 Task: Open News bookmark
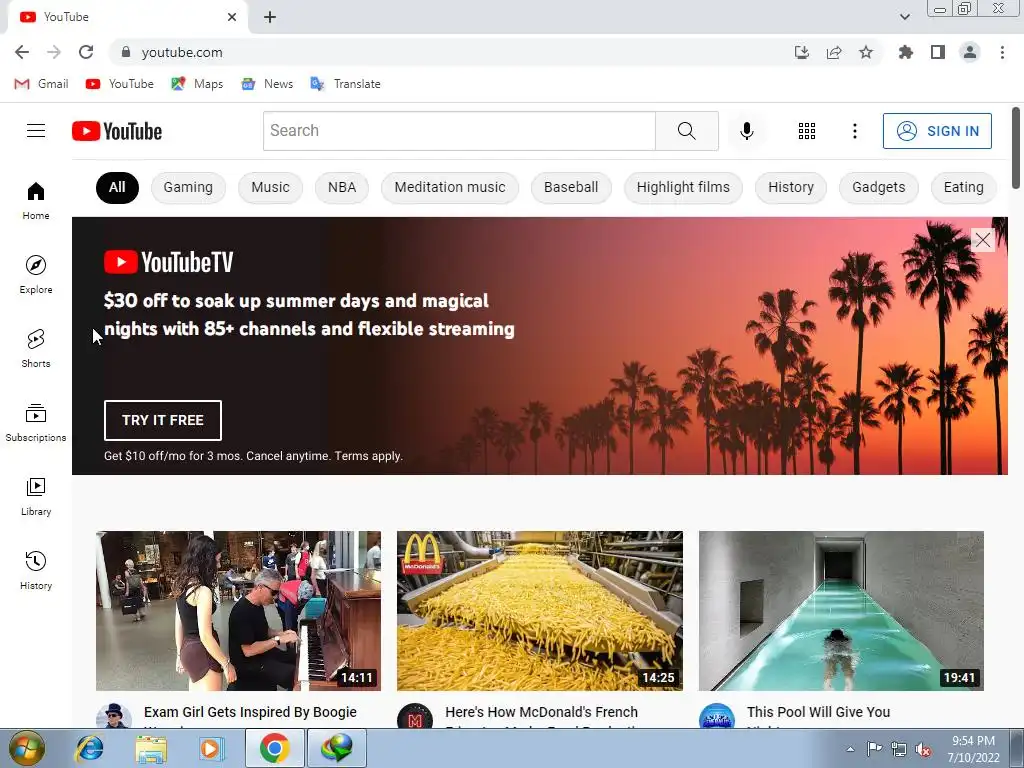267,84
